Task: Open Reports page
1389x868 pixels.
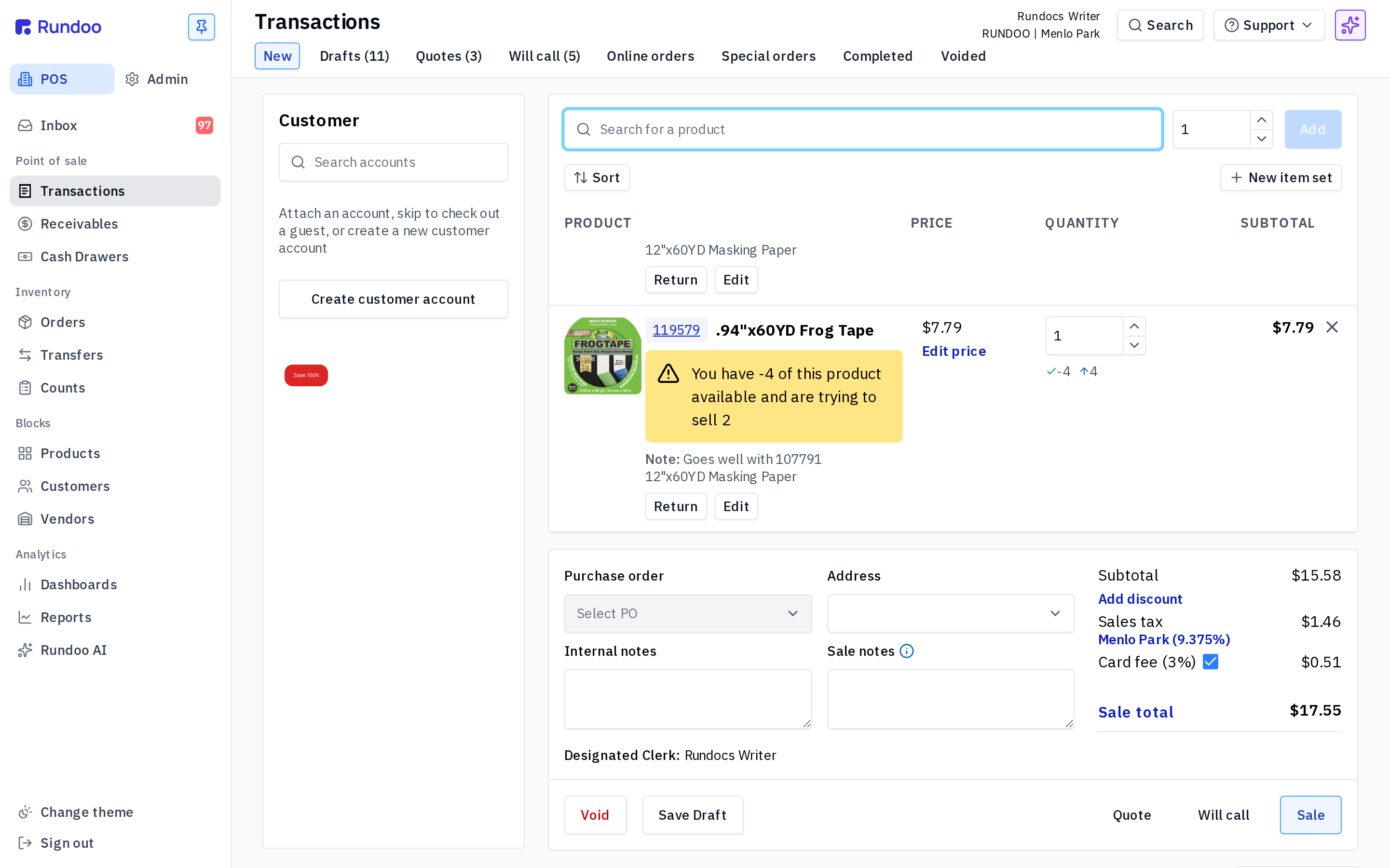Action: 115,617
